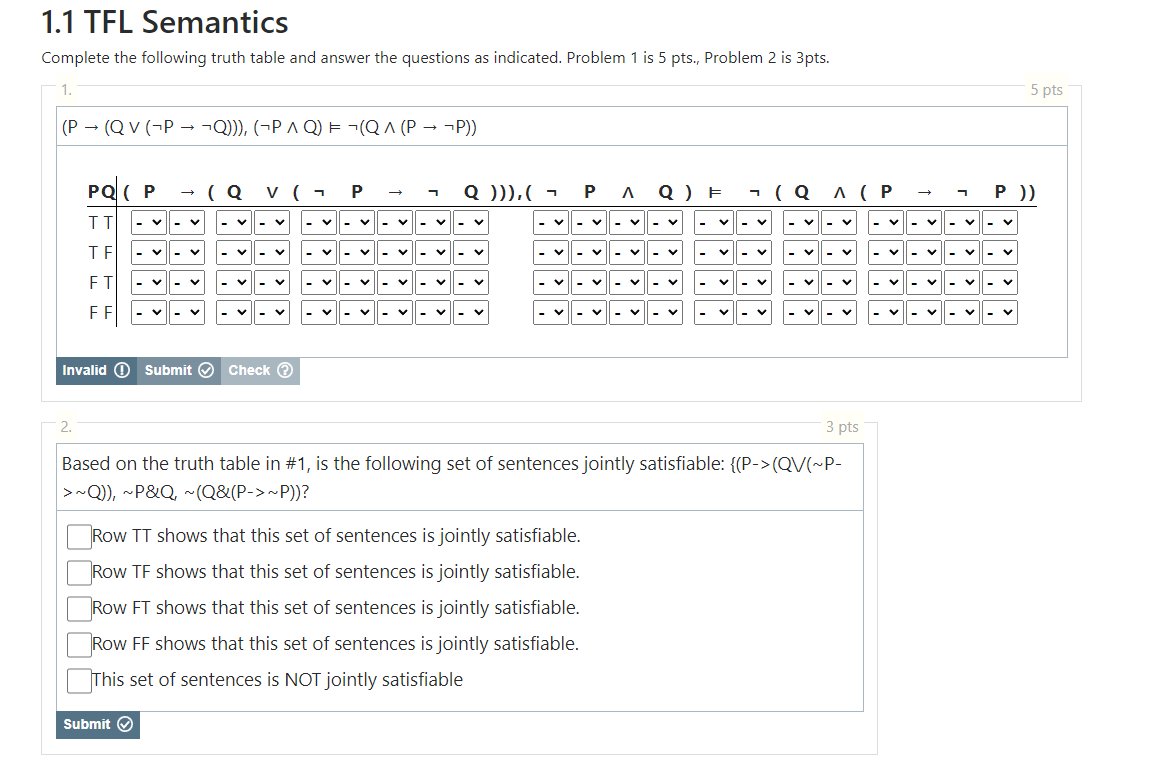Check "Row TT shows that this set is jointly satisfiable"
Screen dimensions: 1165x773
pyautogui.click(x=78, y=536)
